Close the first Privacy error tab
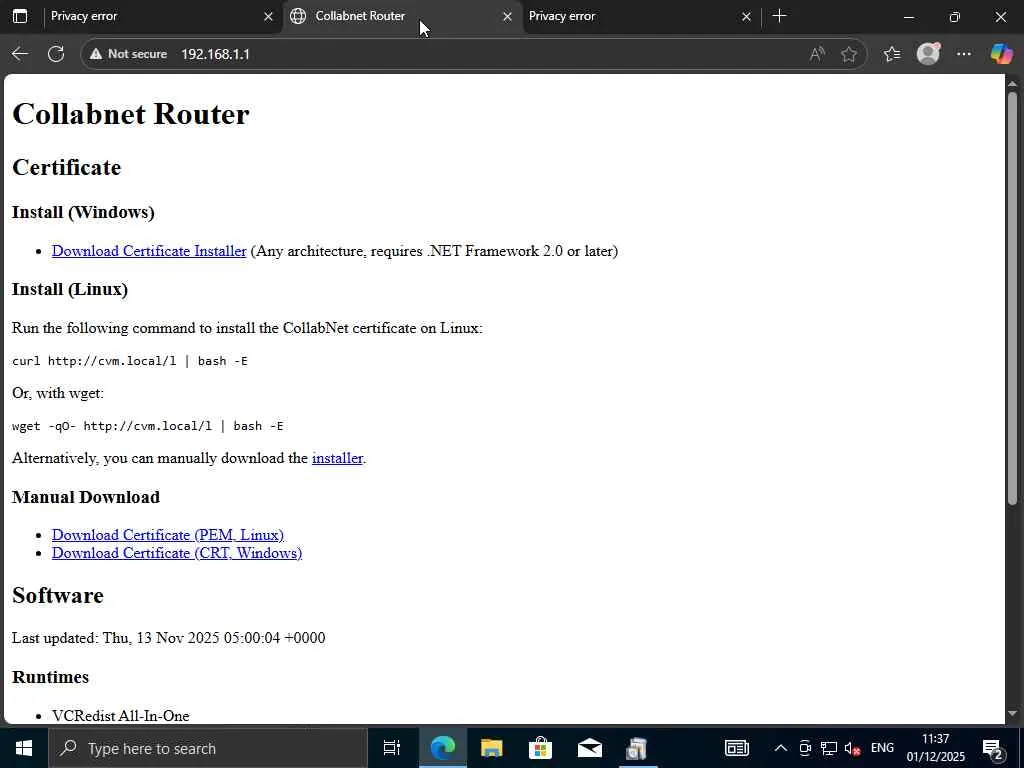This screenshot has height=768, width=1024. click(268, 16)
